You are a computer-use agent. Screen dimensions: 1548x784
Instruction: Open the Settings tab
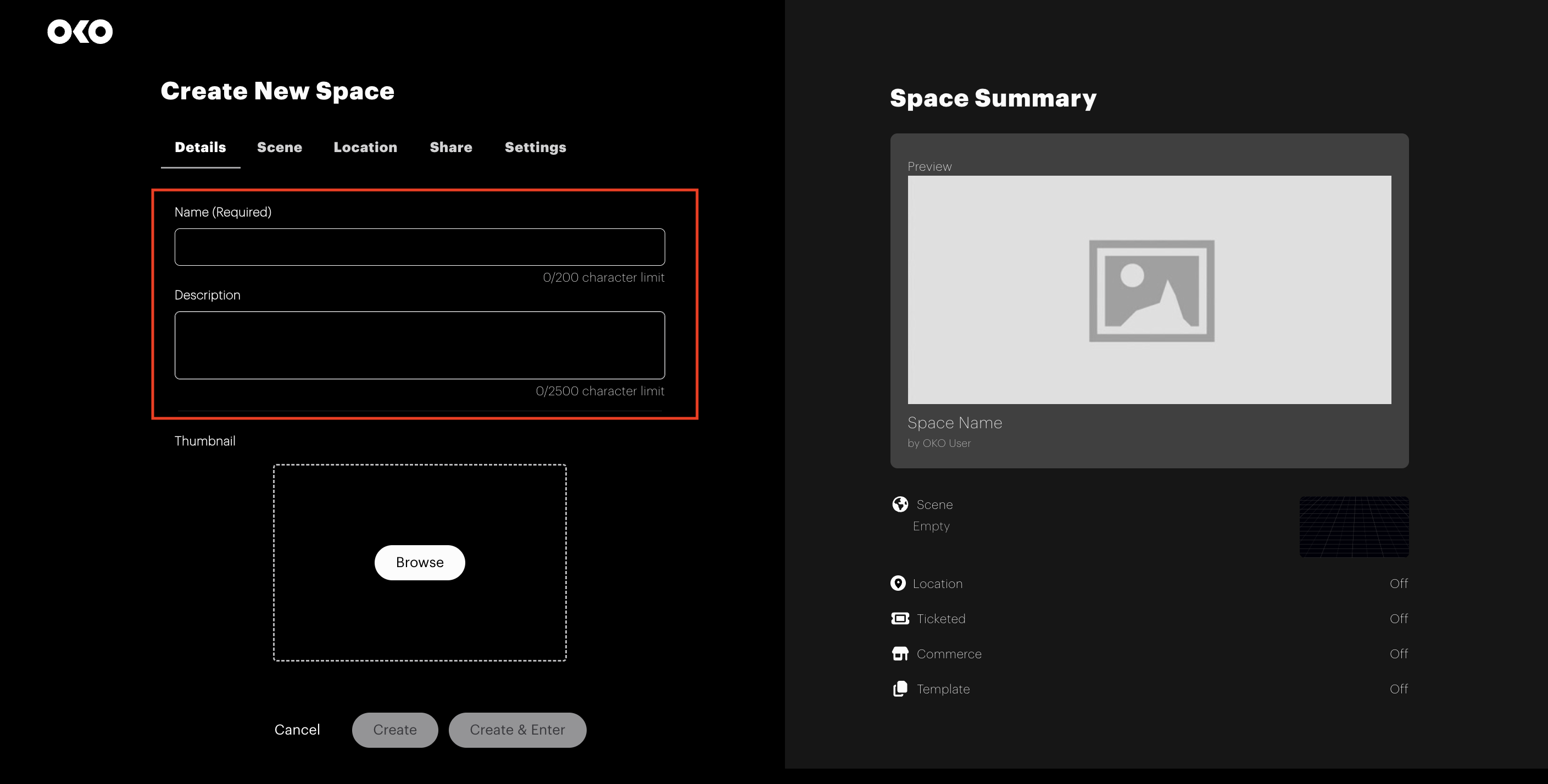point(535,147)
